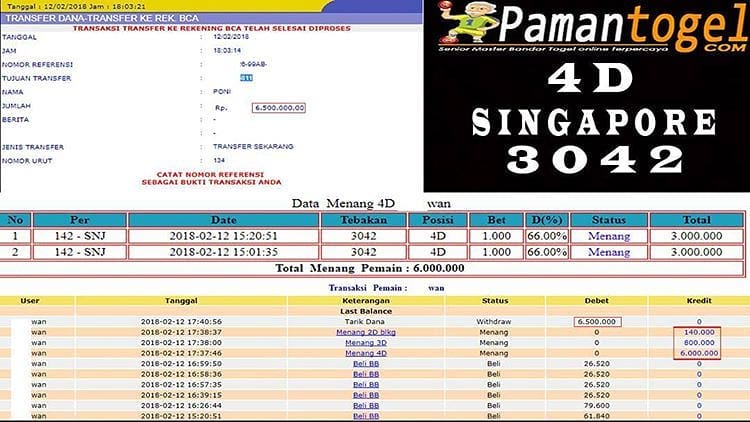Click the Jam value 18:03:14
Image resolution: width=750 pixels, height=422 pixels.
pyautogui.click(x=227, y=50)
